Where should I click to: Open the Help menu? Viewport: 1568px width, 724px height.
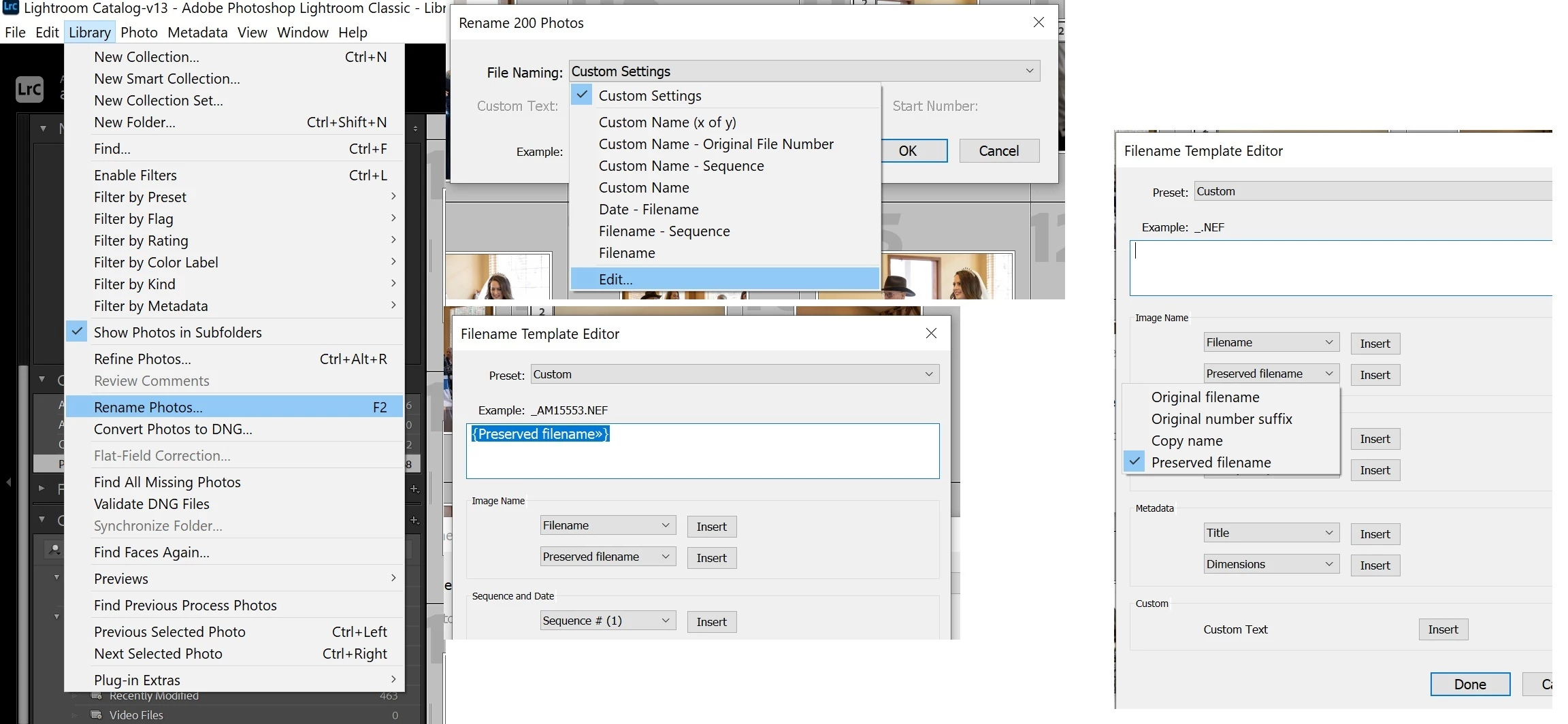pos(353,32)
